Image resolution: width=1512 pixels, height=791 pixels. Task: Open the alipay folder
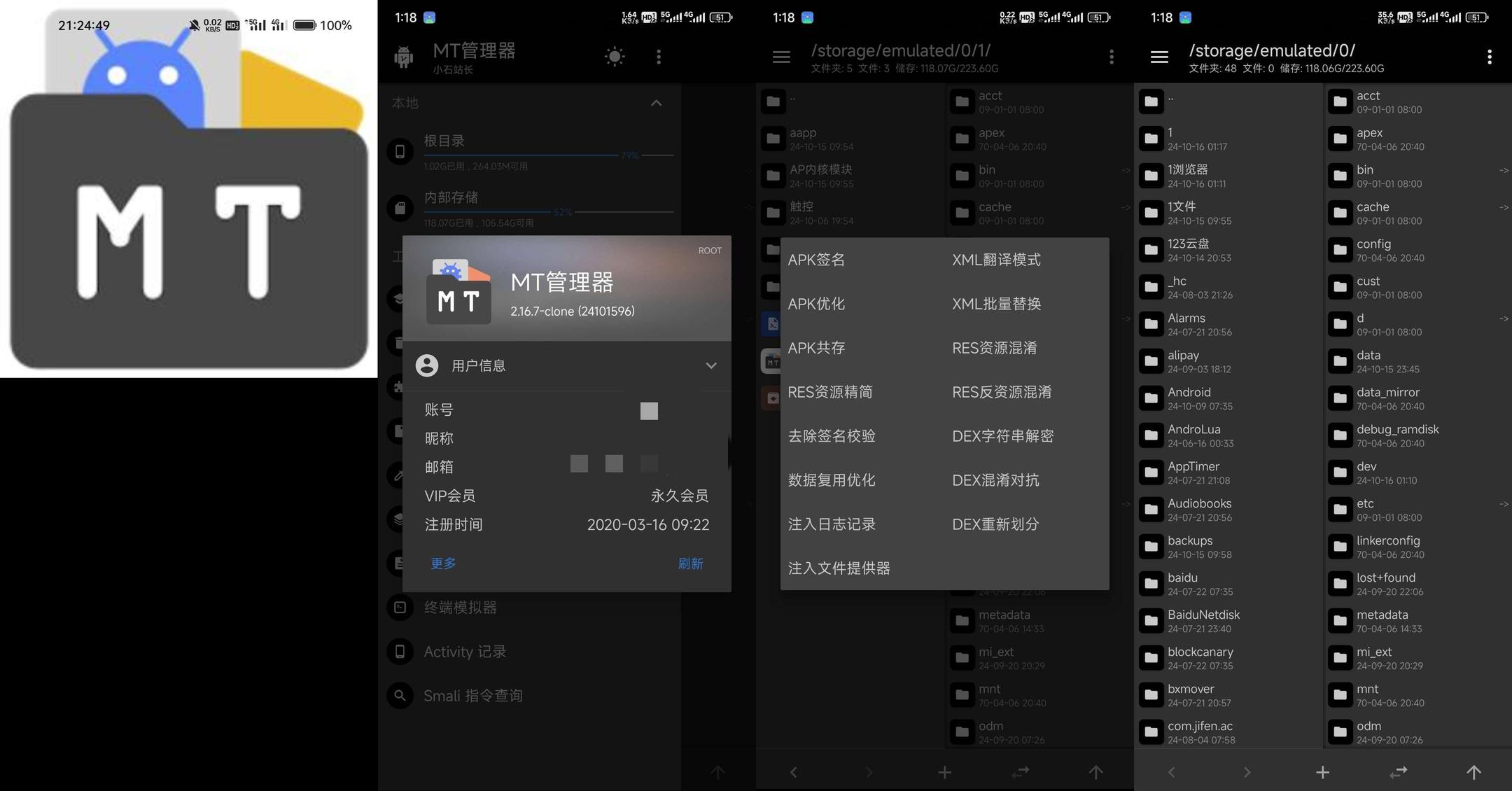[x=1228, y=361]
